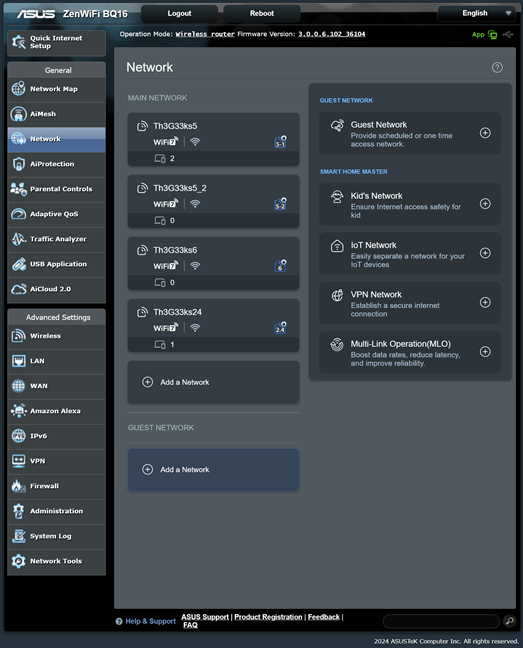Select the Th3G33ks24 network name

[177, 312]
